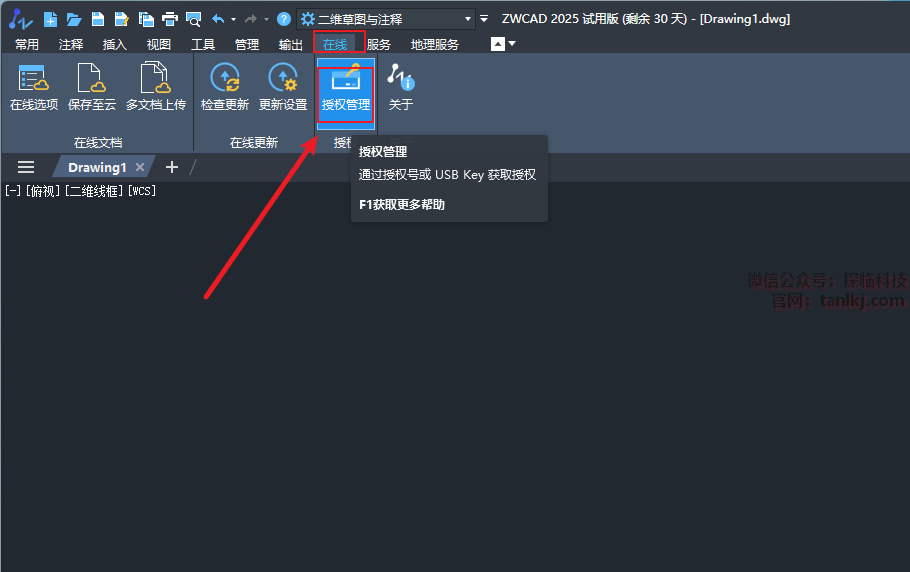The height and width of the screenshot is (572, 910).
Task: Open the ribbon display options dropdown arrow
Action: pyautogui.click(x=512, y=44)
